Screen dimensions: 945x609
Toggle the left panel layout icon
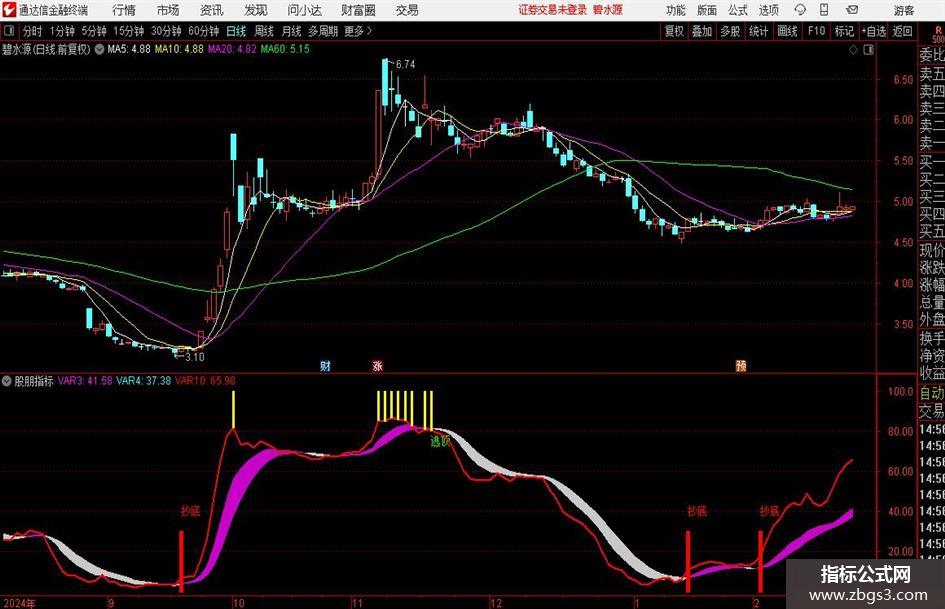coord(9,31)
